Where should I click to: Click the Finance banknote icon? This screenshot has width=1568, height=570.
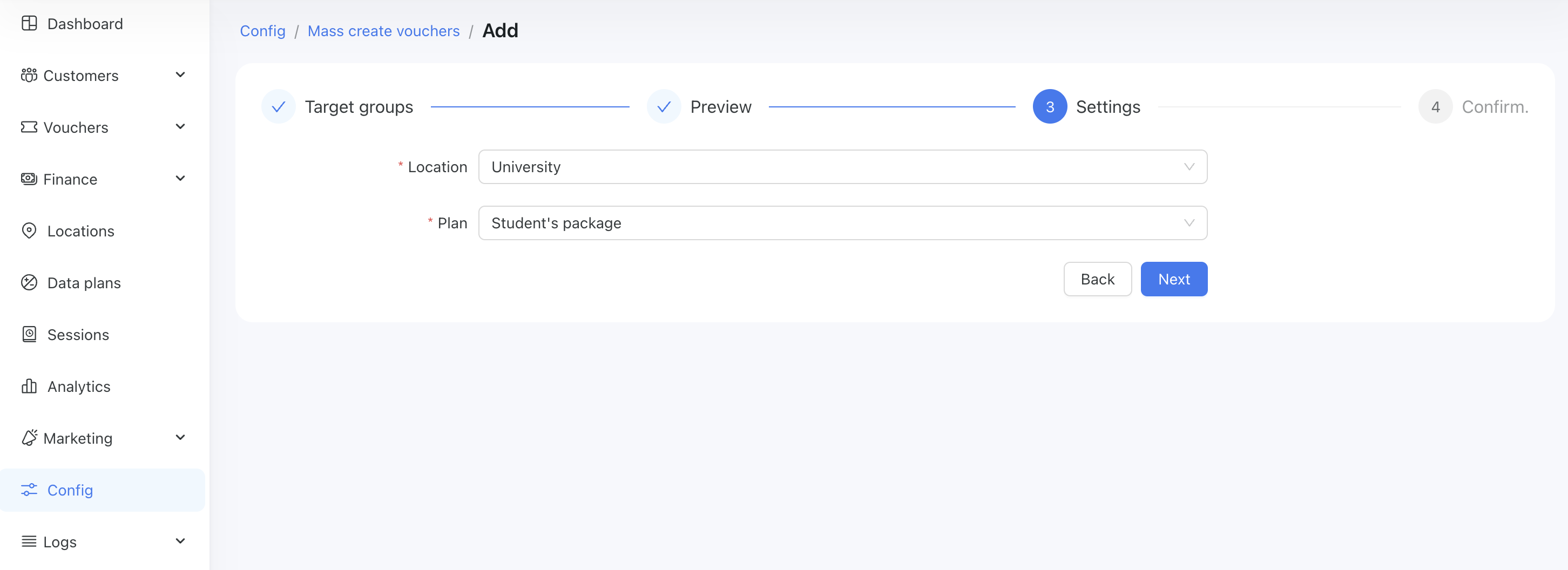point(29,179)
